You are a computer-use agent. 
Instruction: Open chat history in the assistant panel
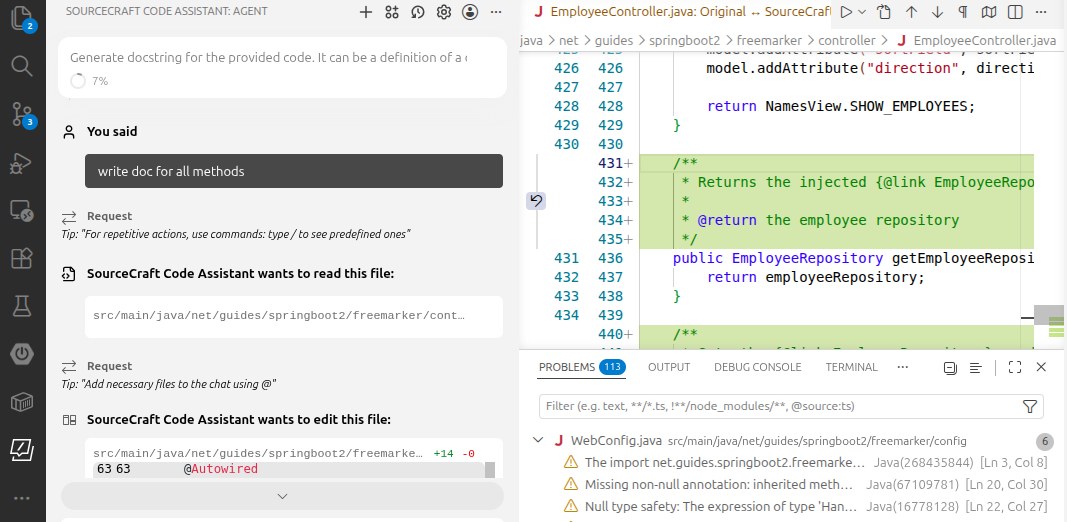click(x=418, y=12)
